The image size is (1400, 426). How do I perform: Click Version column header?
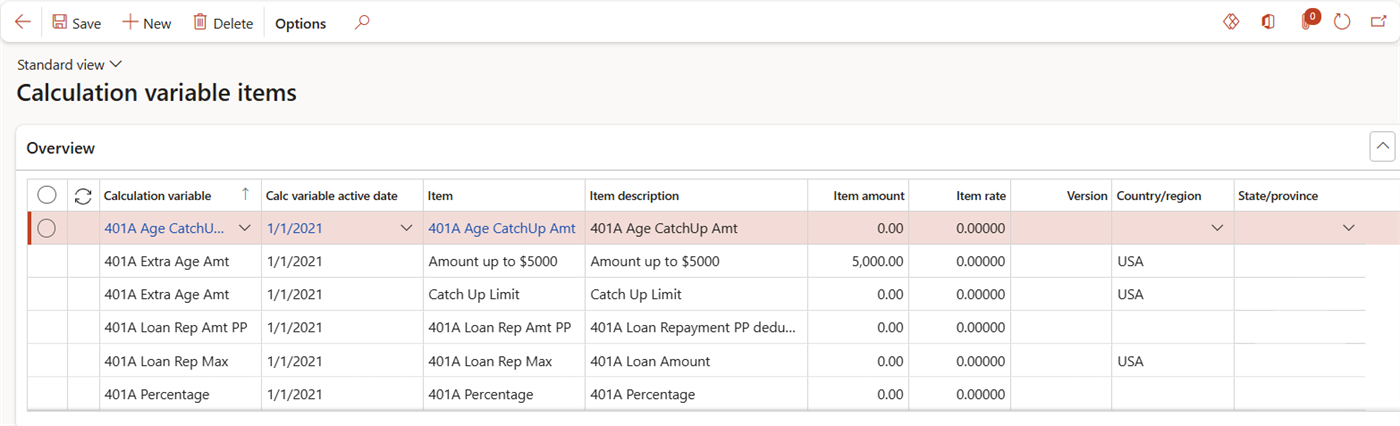[x=1062, y=196]
